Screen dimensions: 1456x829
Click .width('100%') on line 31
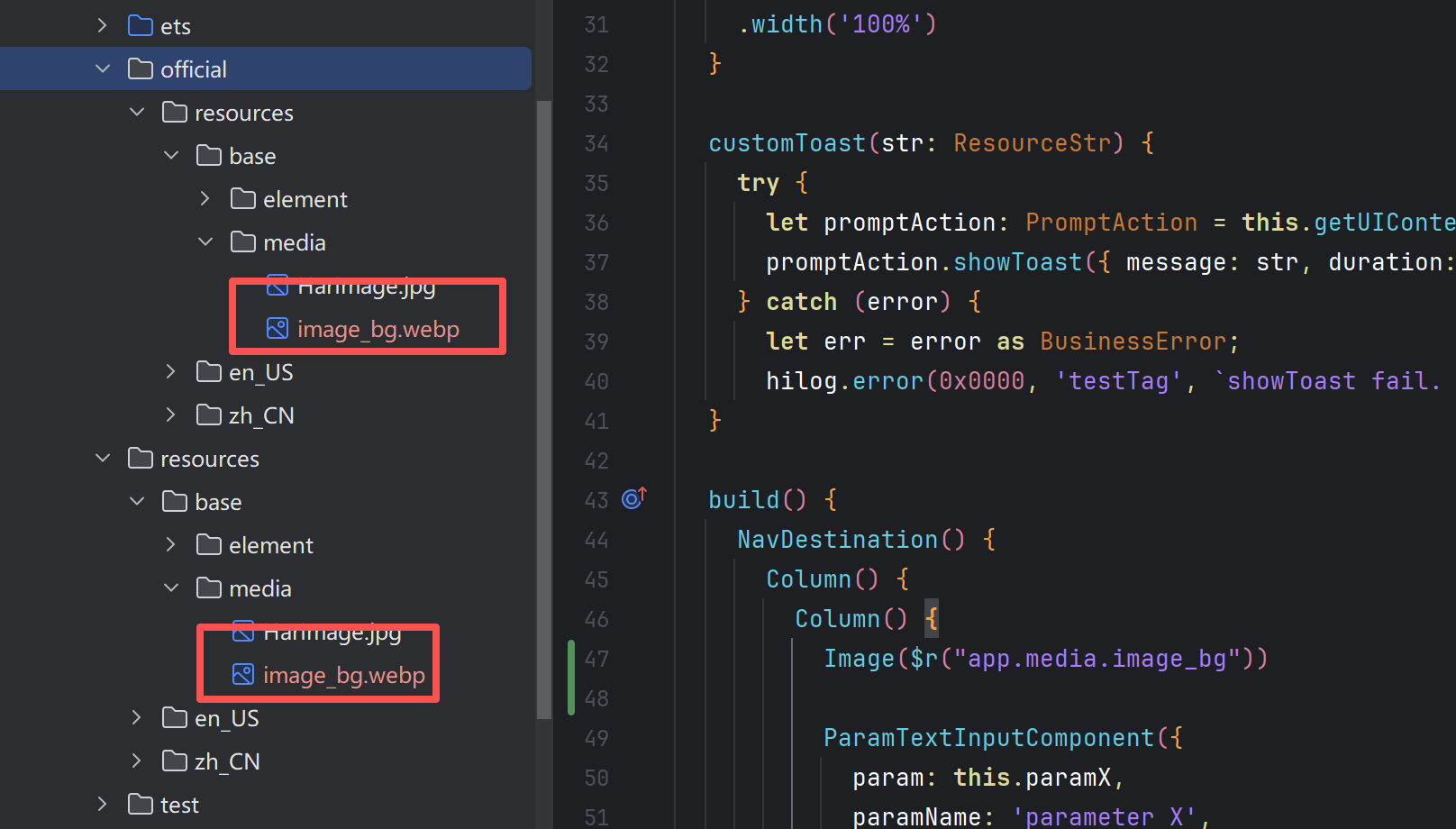838,24
